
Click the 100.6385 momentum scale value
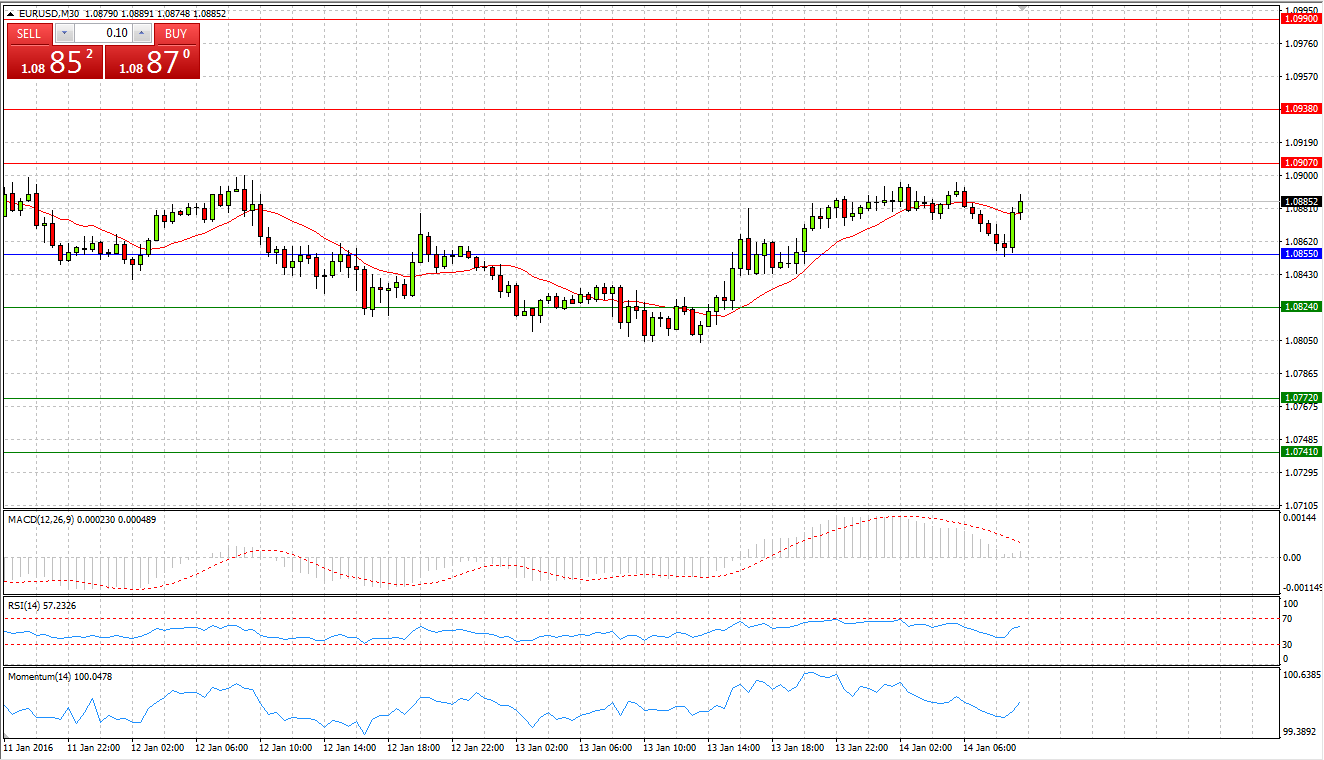tap(1302, 676)
